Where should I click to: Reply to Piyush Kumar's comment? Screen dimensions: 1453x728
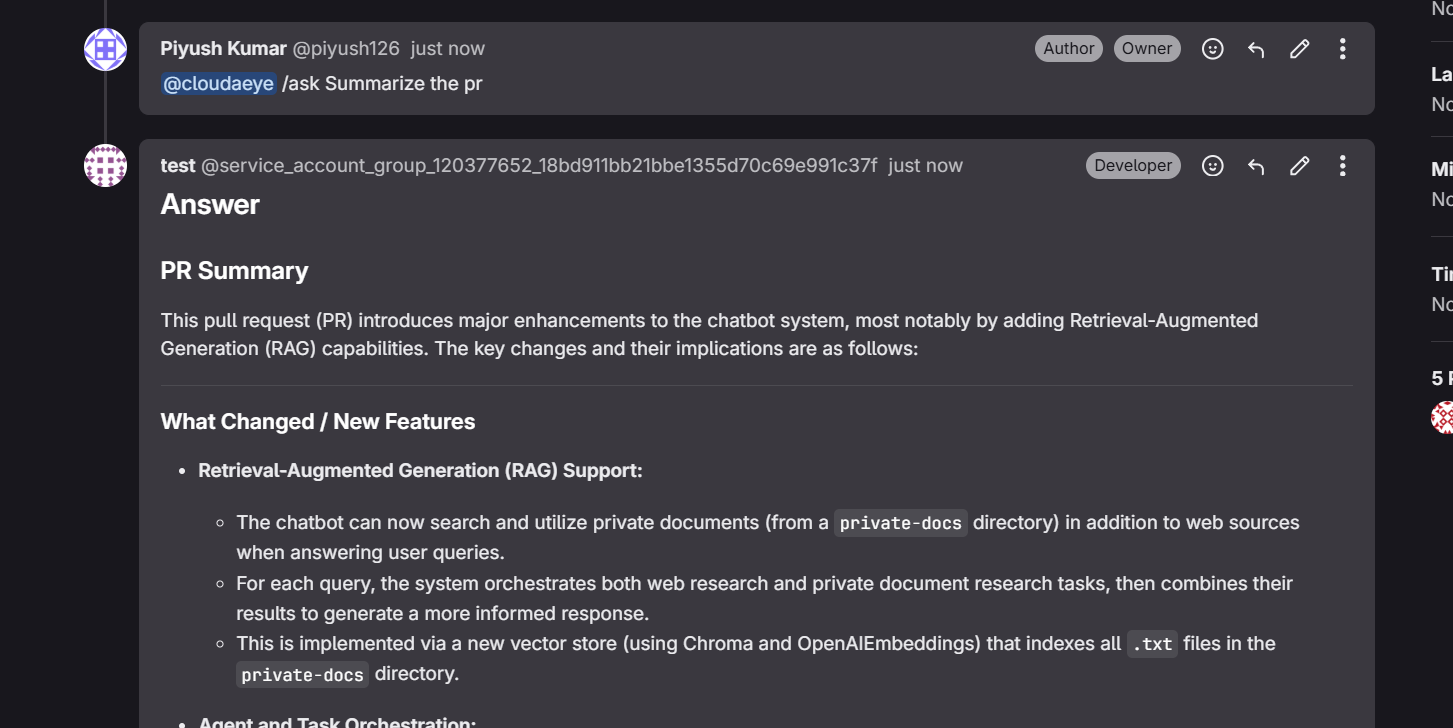1256,49
